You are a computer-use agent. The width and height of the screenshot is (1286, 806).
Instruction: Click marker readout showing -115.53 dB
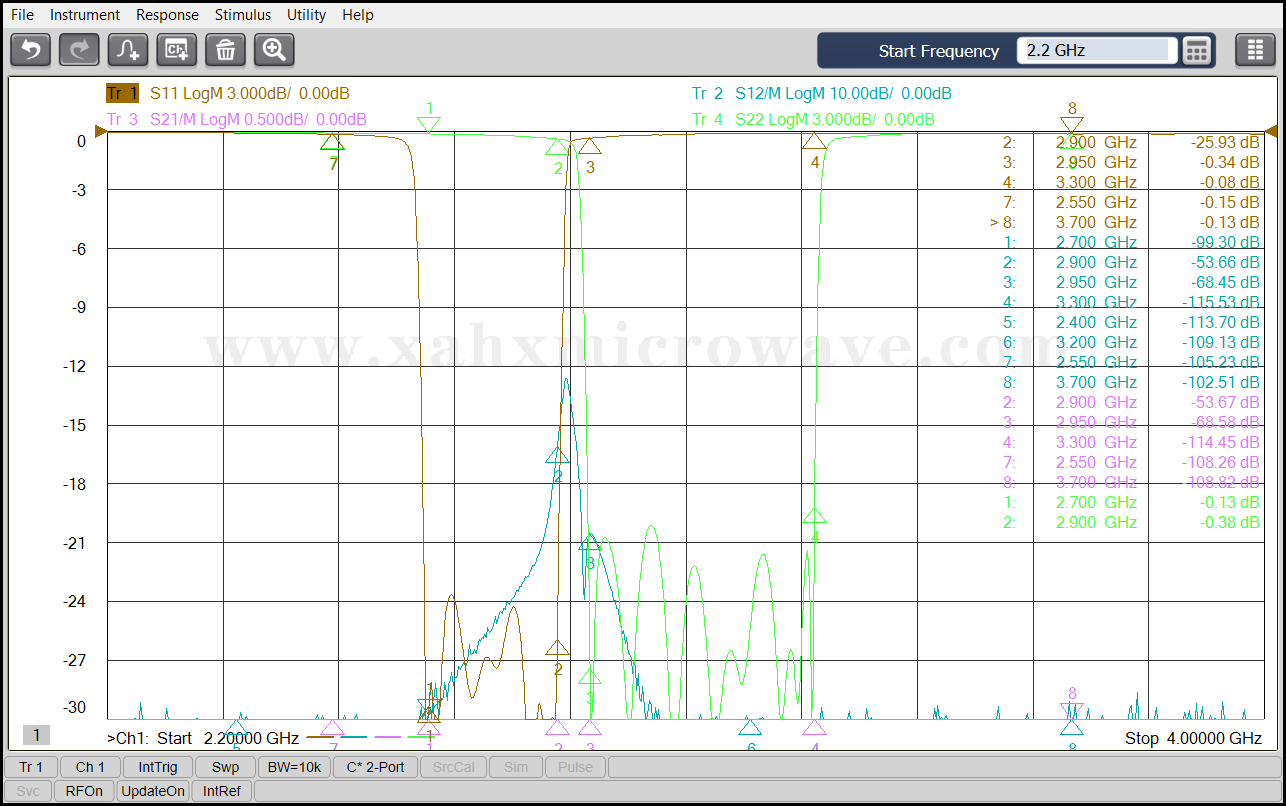1131,302
